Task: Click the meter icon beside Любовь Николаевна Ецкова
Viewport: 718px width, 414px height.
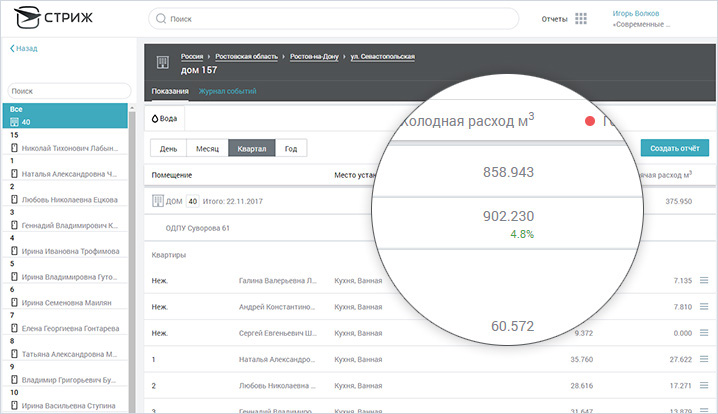Action: (14, 199)
